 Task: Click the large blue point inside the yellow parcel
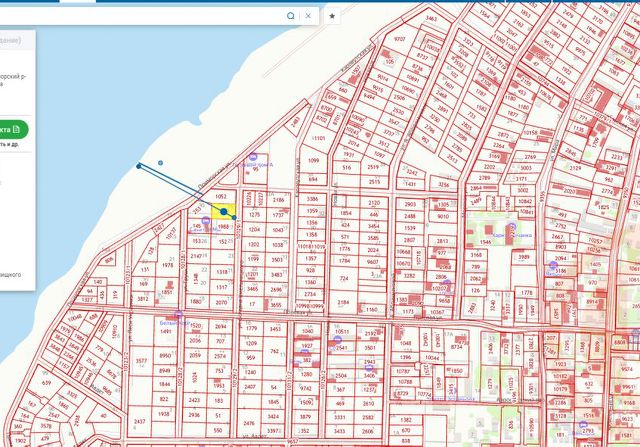pos(224,211)
